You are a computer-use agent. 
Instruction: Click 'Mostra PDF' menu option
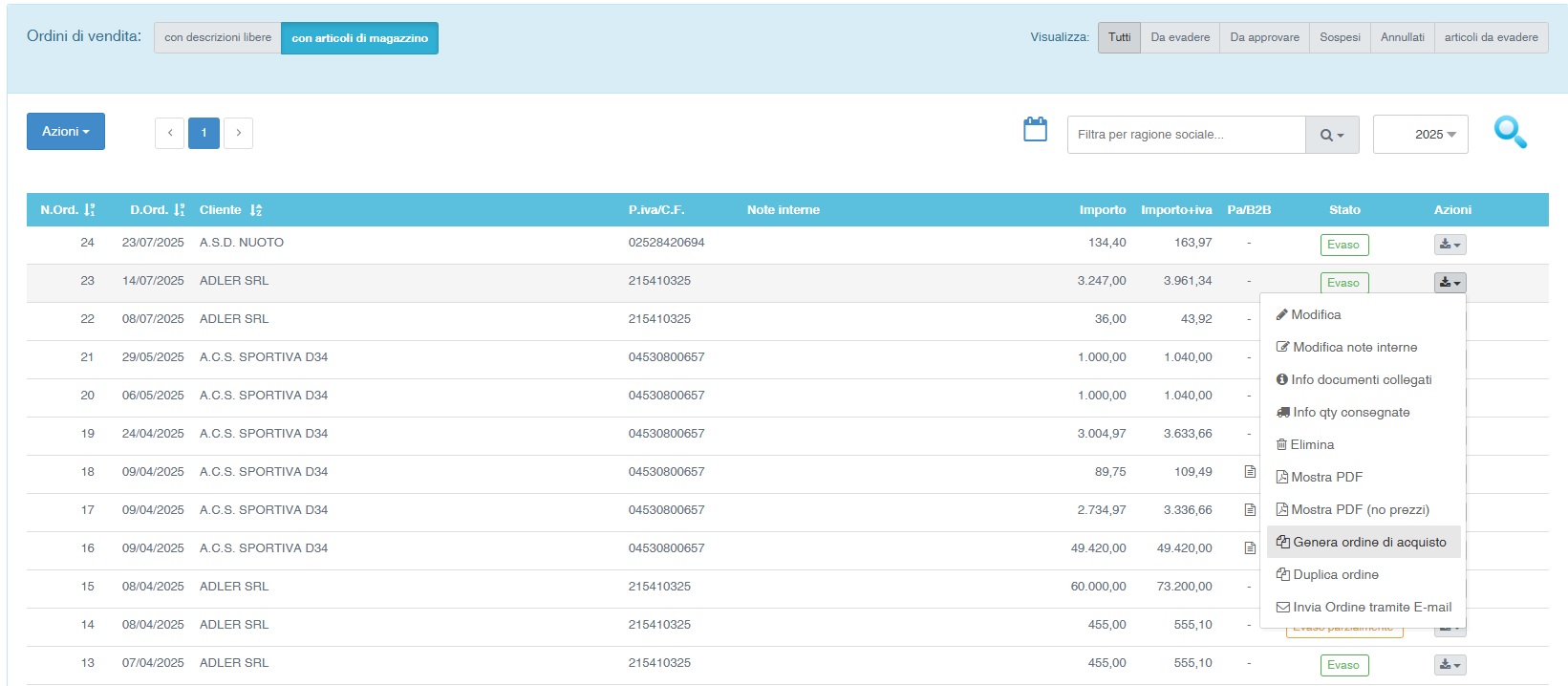[x=1326, y=478]
